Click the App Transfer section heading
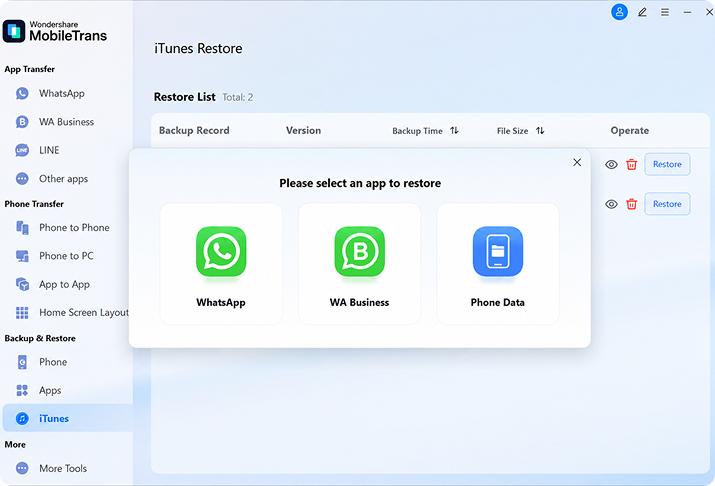Screen dimensions: 715x486 point(30,69)
